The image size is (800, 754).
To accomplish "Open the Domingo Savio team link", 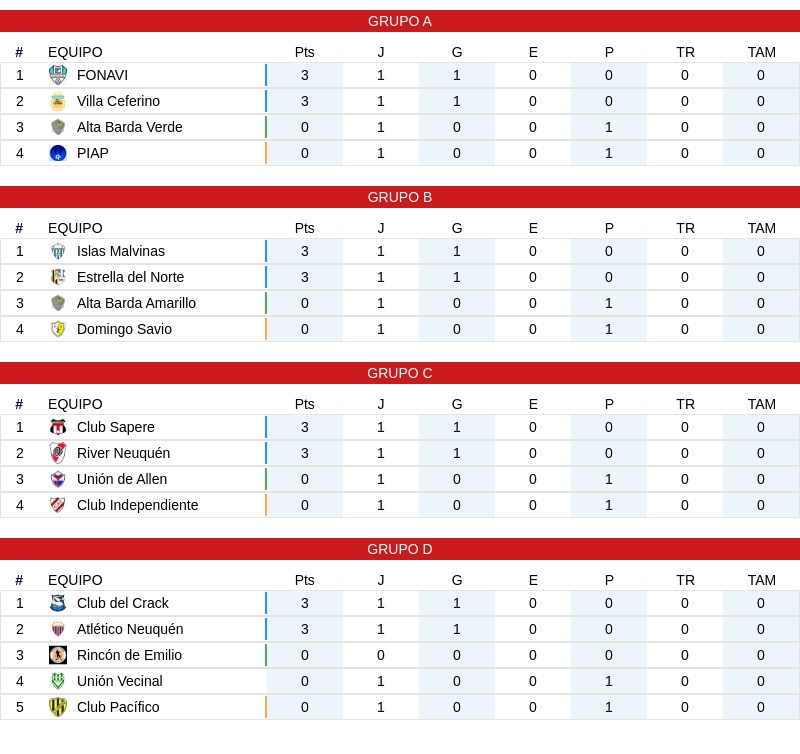I will pyautogui.click(x=124, y=329).
